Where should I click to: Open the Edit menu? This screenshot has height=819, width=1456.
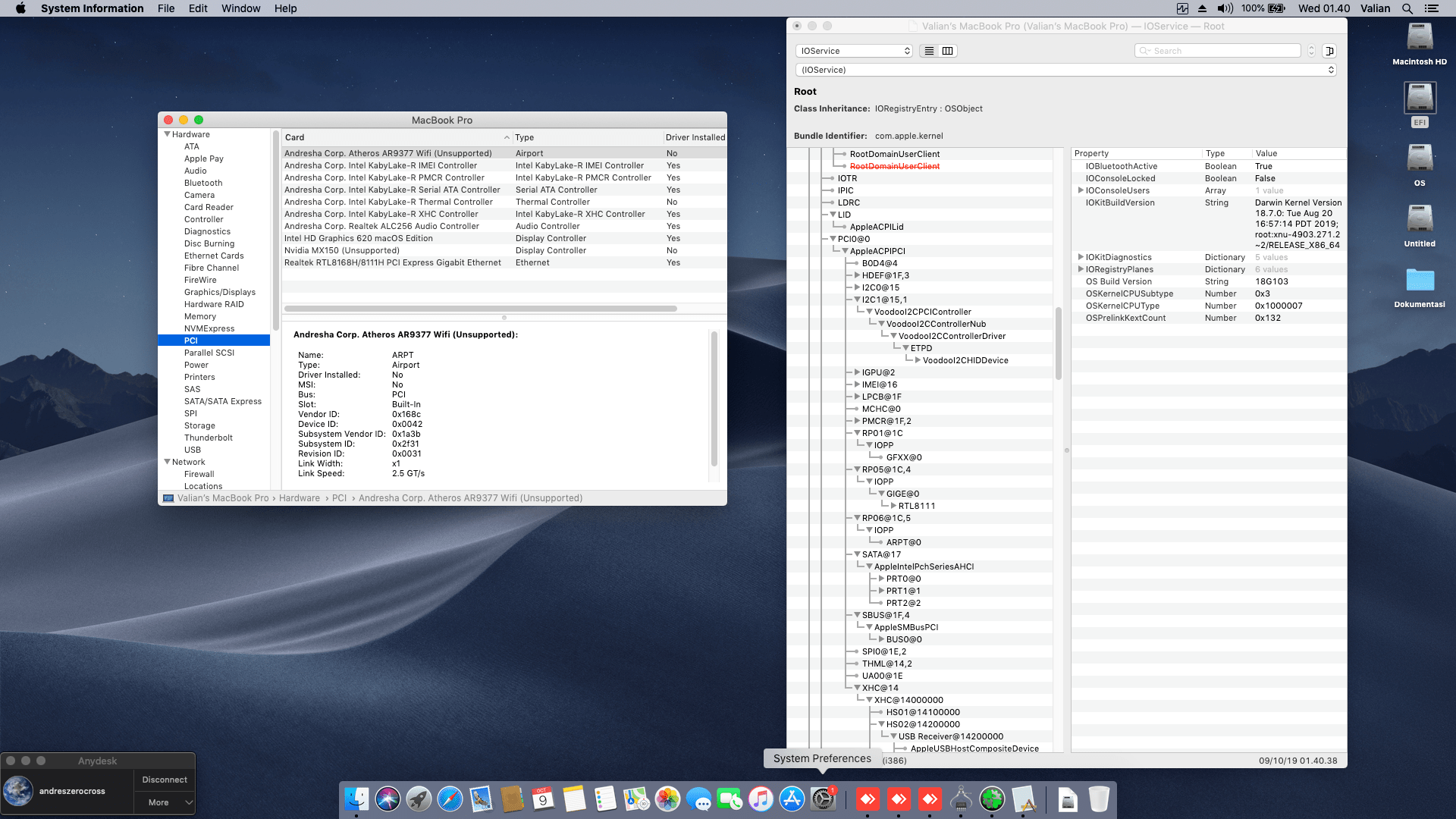198,8
